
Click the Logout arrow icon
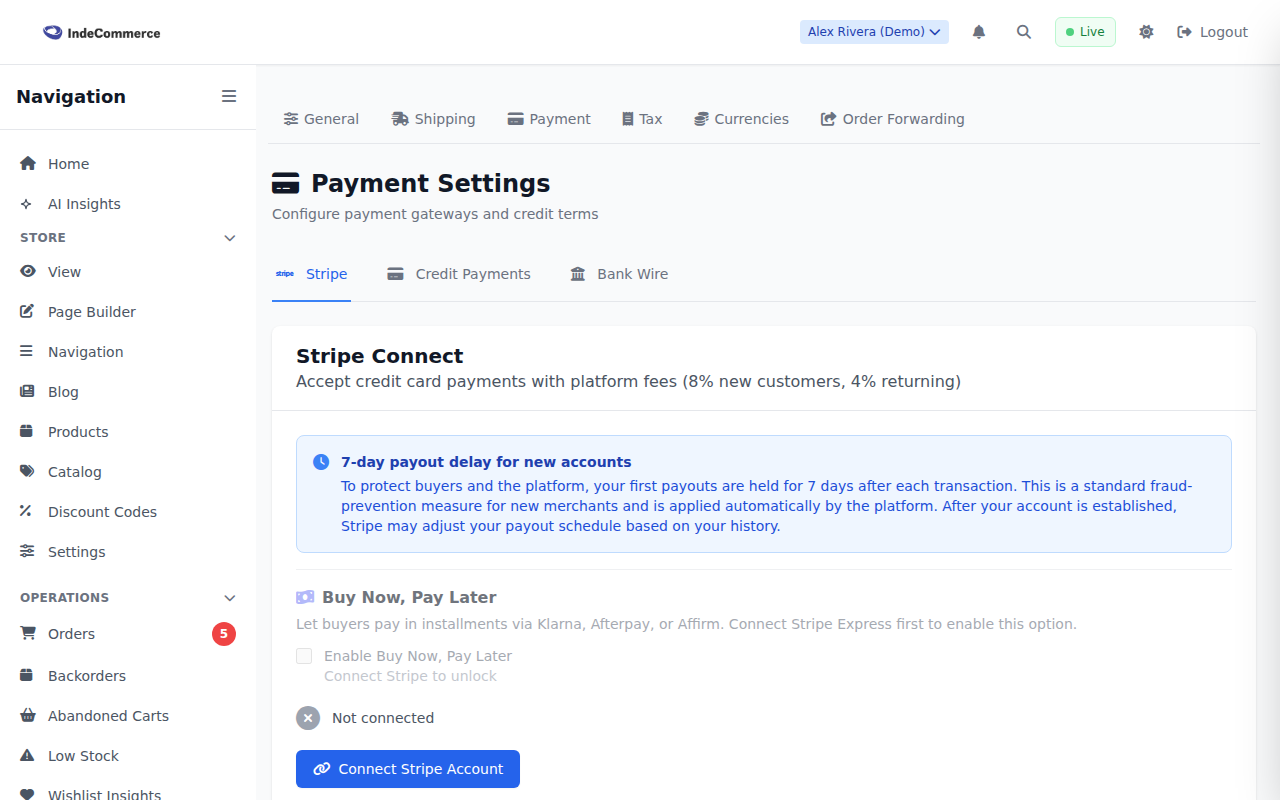coord(1185,32)
